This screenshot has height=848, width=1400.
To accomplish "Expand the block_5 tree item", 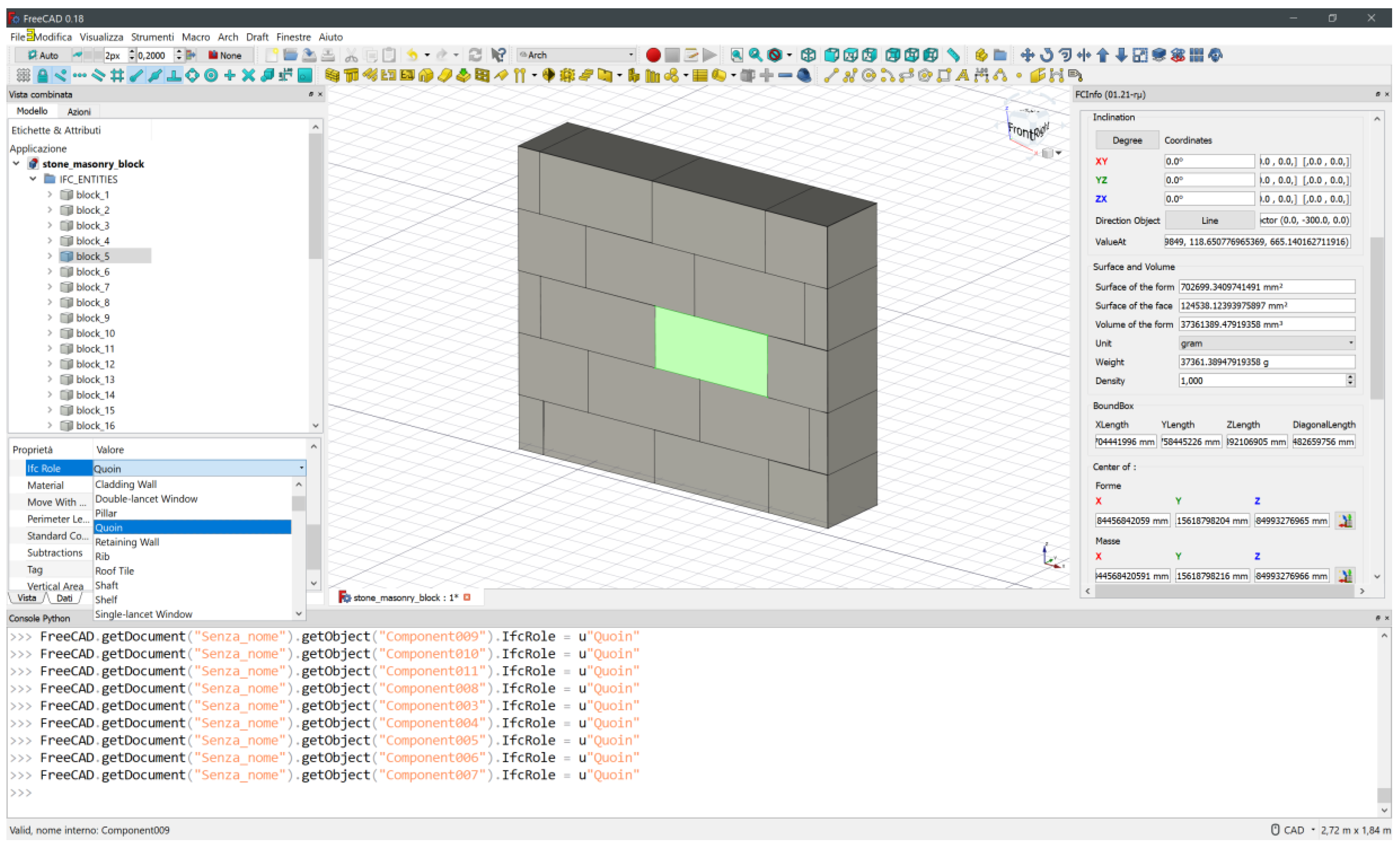I will tap(50, 256).
